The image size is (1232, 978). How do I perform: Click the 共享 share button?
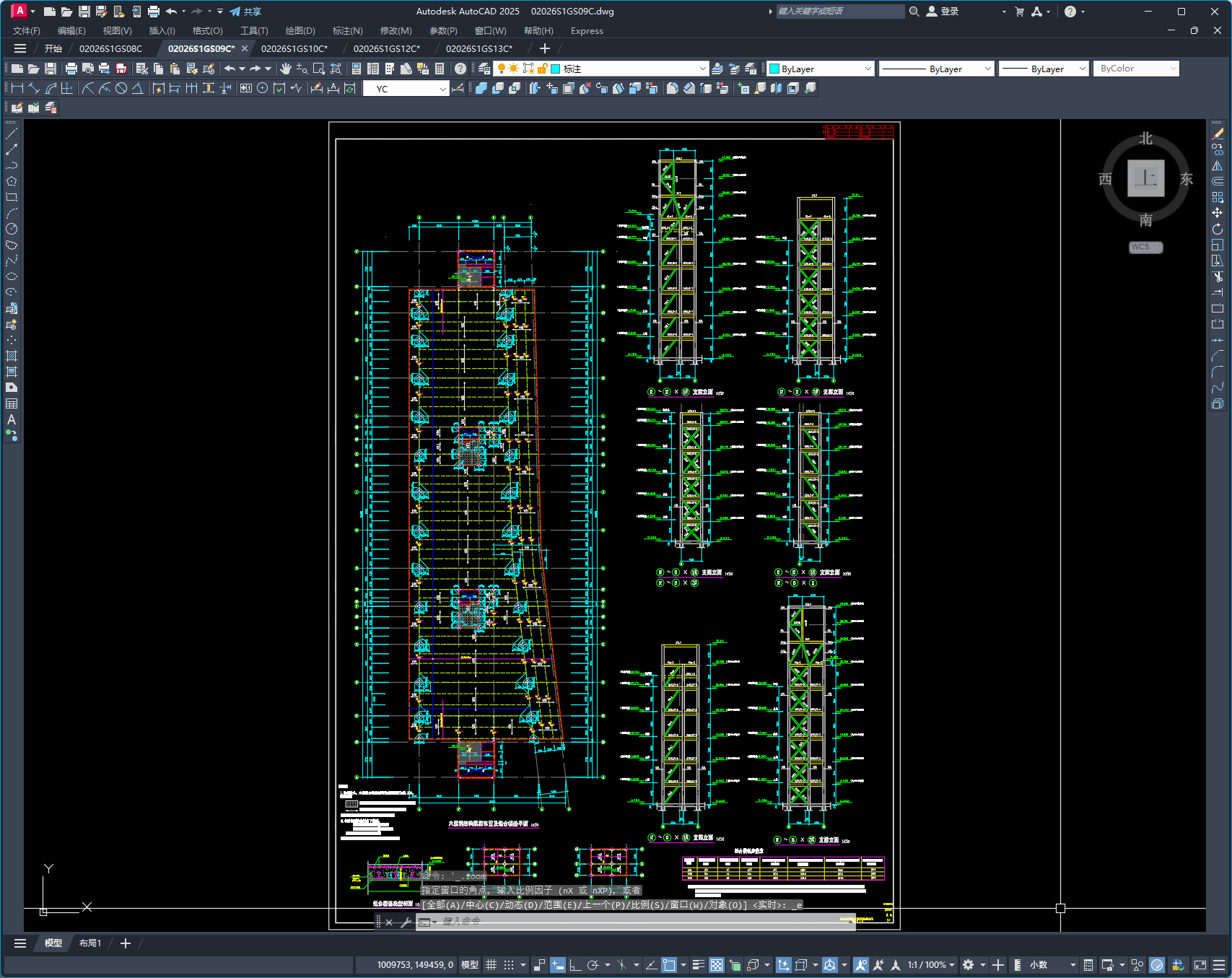pos(245,12)
